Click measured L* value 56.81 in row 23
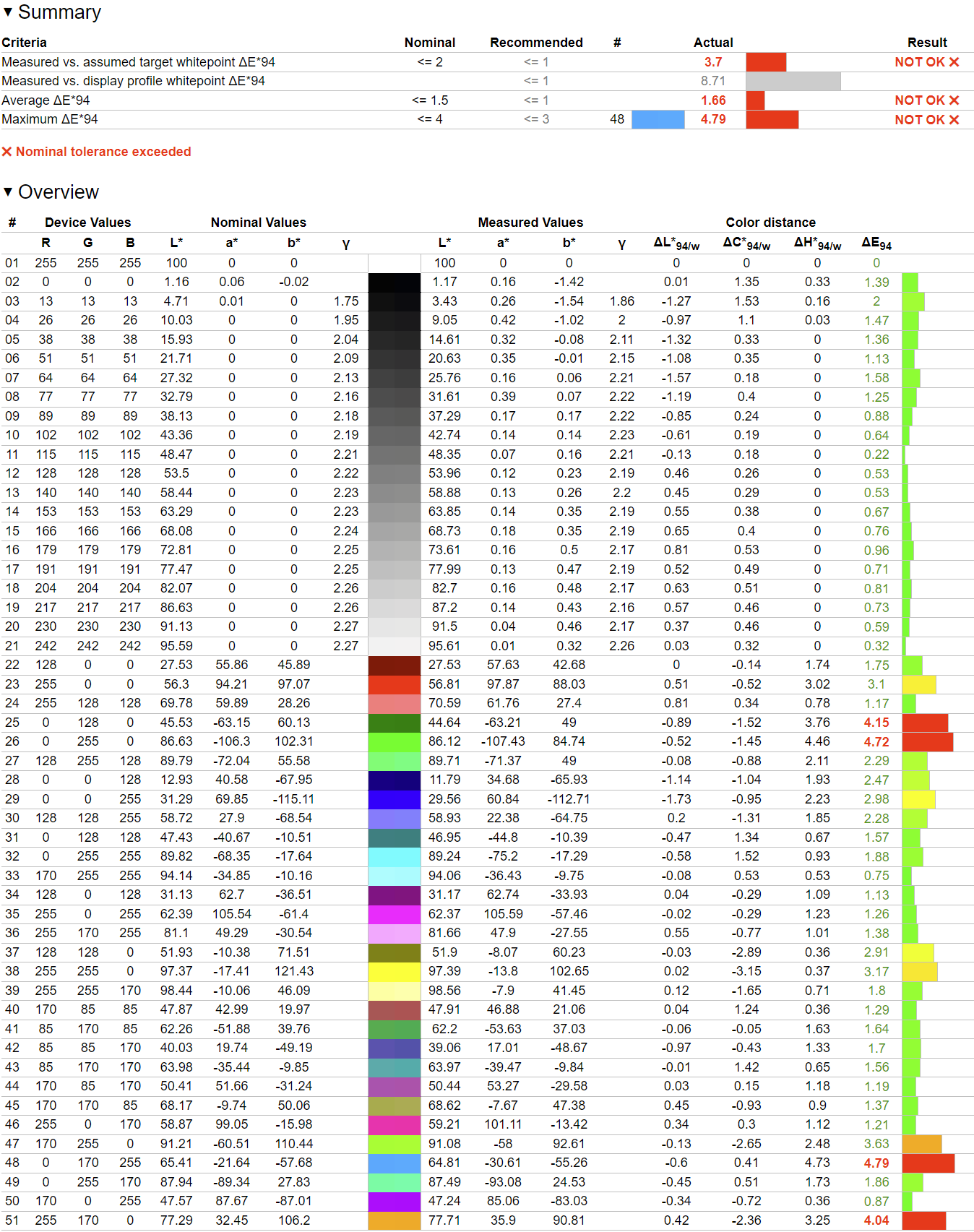Viewport: 974px width, 1232px height. pos(444,684)
